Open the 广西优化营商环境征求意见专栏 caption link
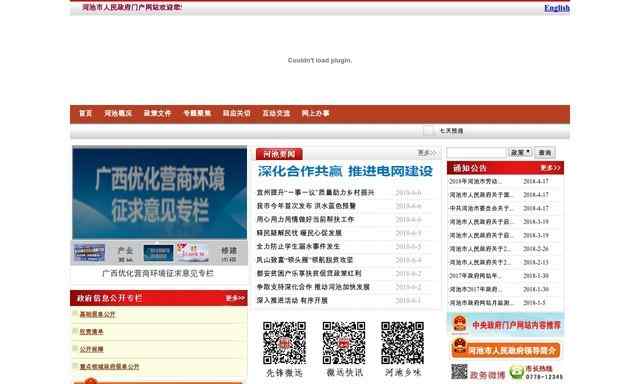 158,273
